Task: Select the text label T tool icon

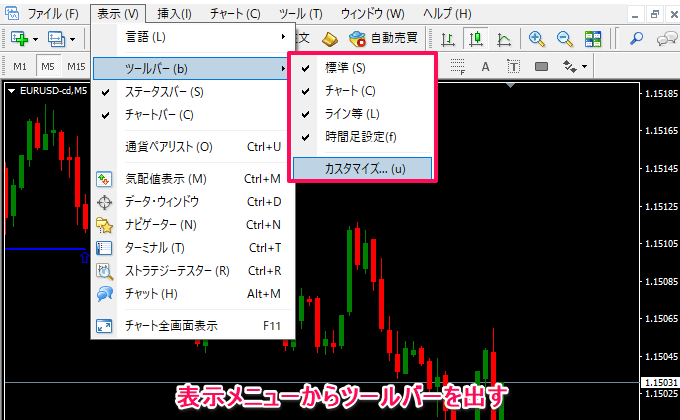Action: click(513, 67)
